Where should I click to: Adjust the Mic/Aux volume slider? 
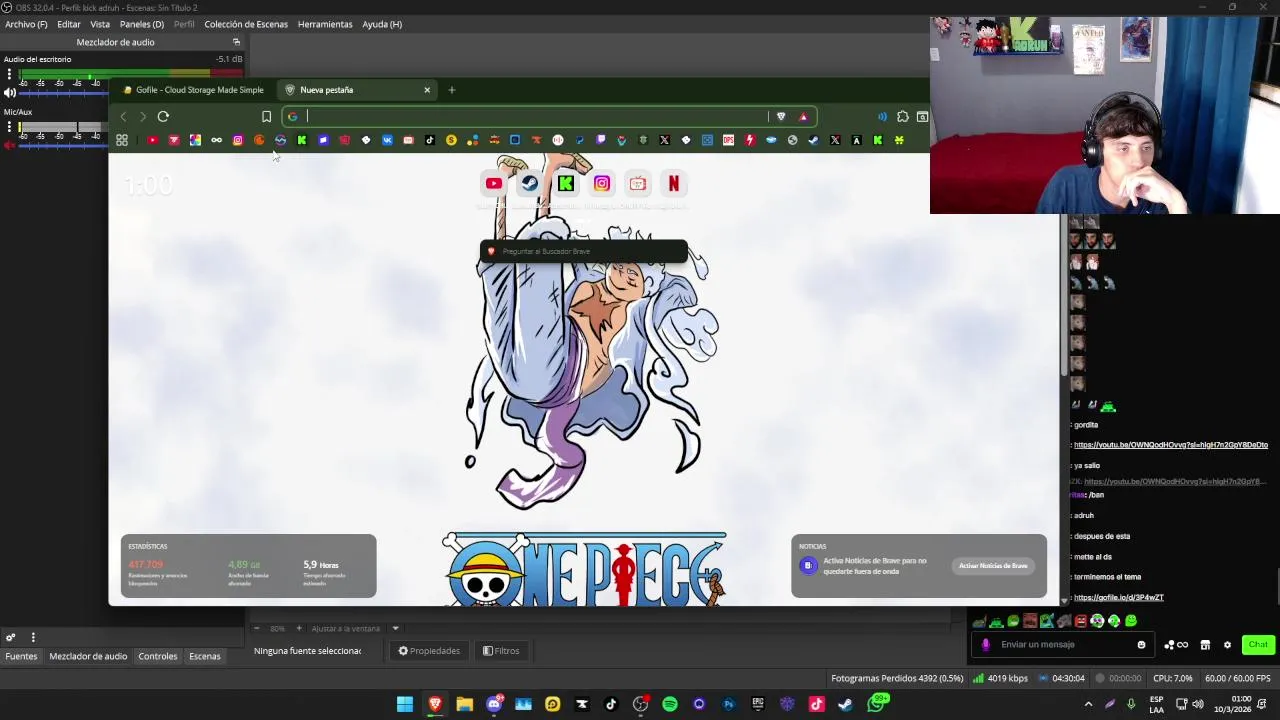coord(62,145)
